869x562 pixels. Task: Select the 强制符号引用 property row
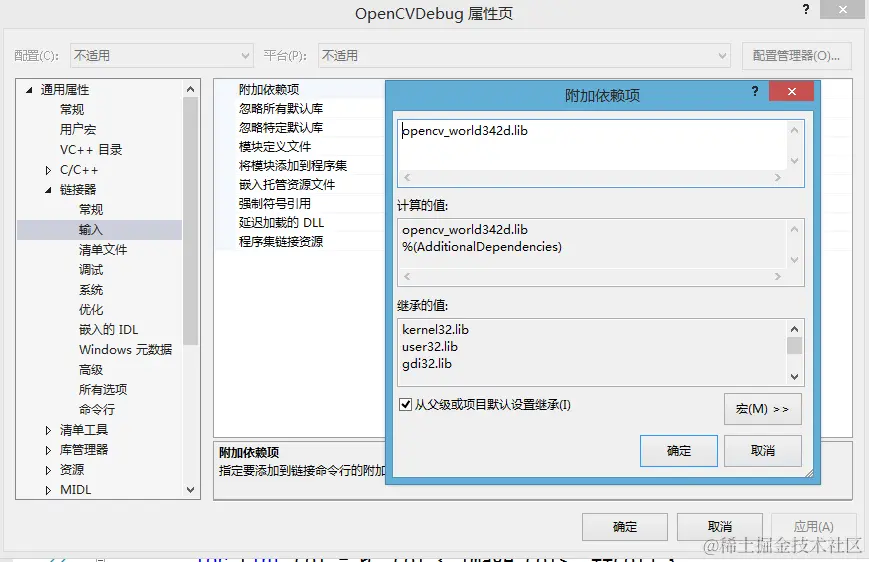tap(299, 203)
